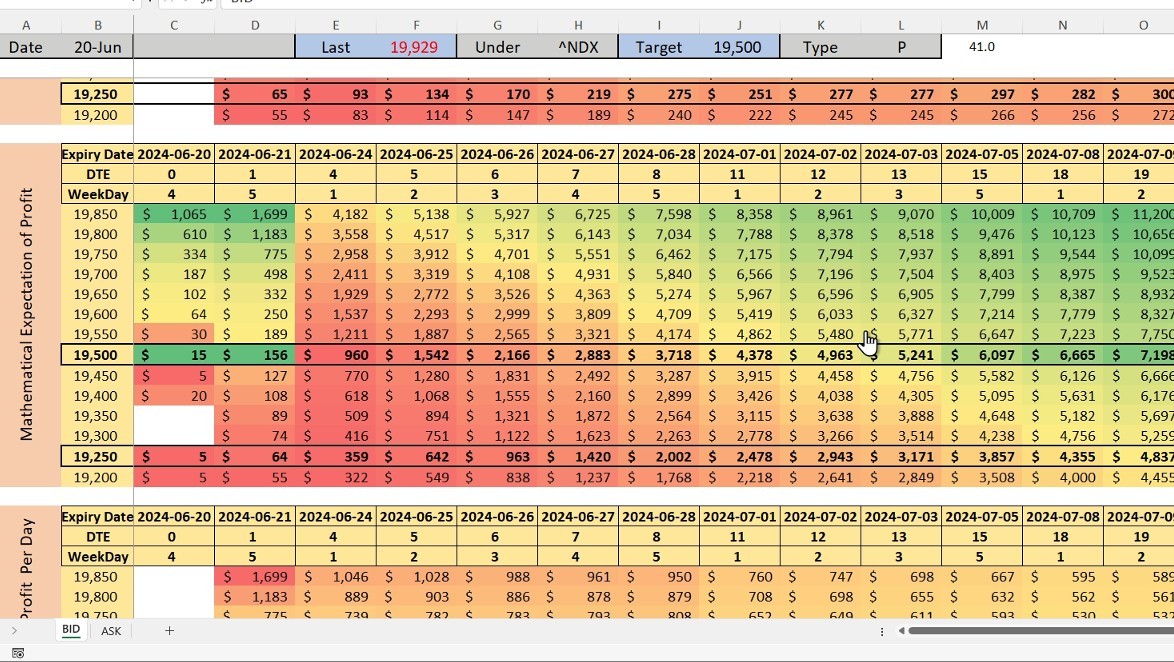Select column header M
This screenshot has width=1174, height=662.
982,24
